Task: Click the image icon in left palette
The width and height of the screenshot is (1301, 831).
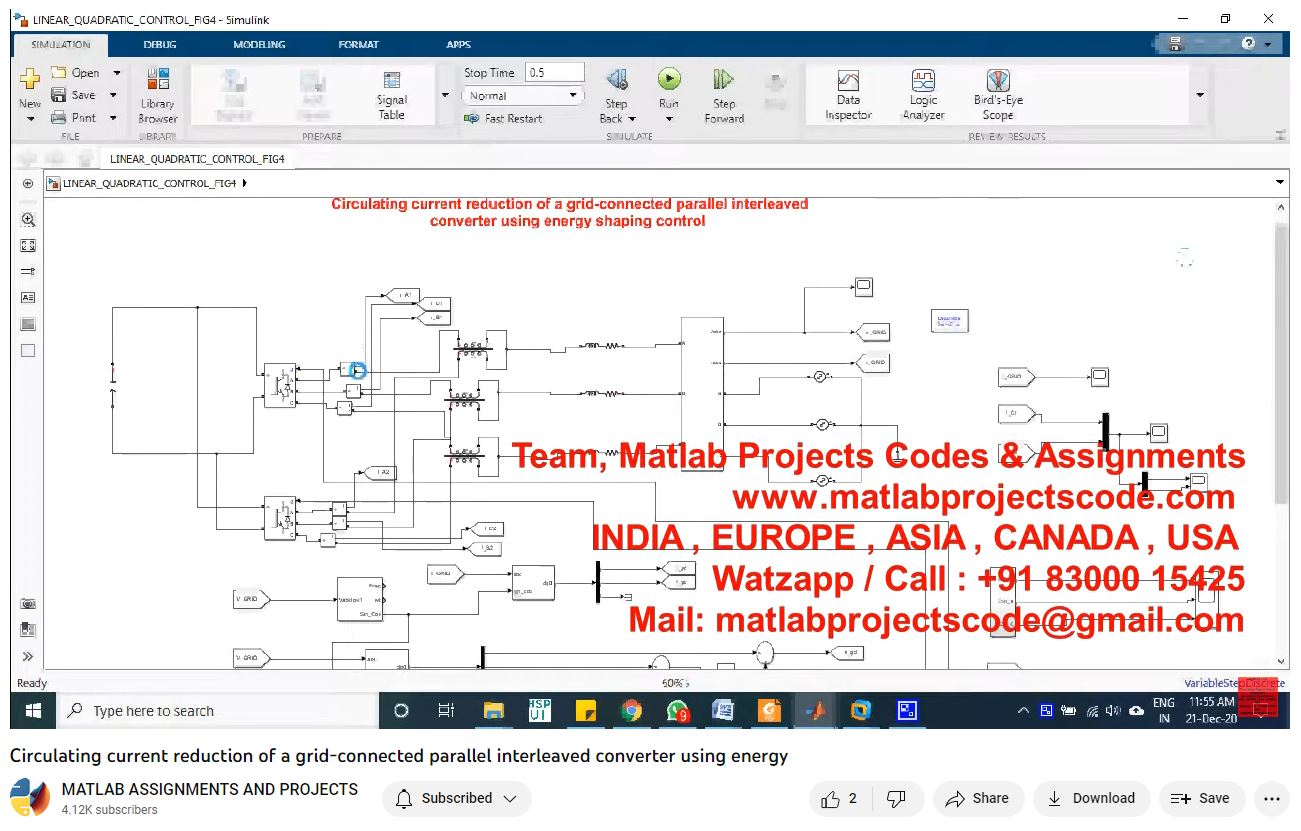Action: tap(28, 324)
